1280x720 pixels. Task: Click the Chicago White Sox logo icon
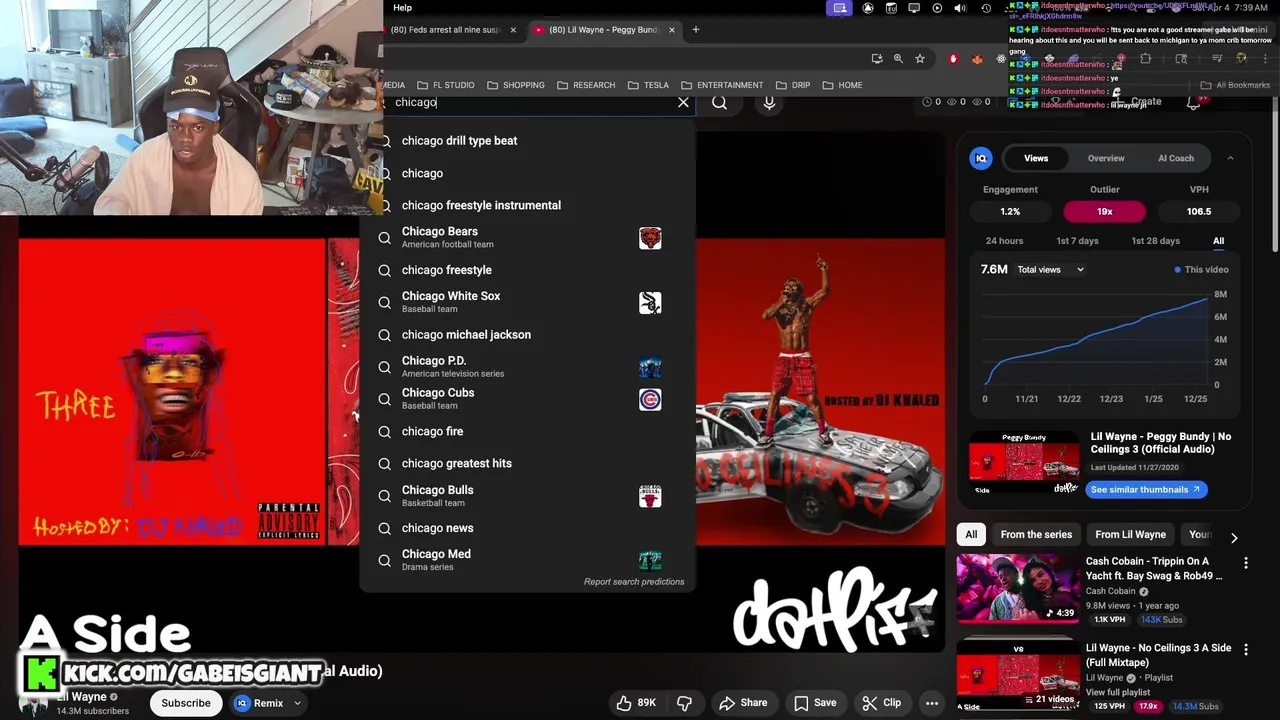click(x=650, y=303)
